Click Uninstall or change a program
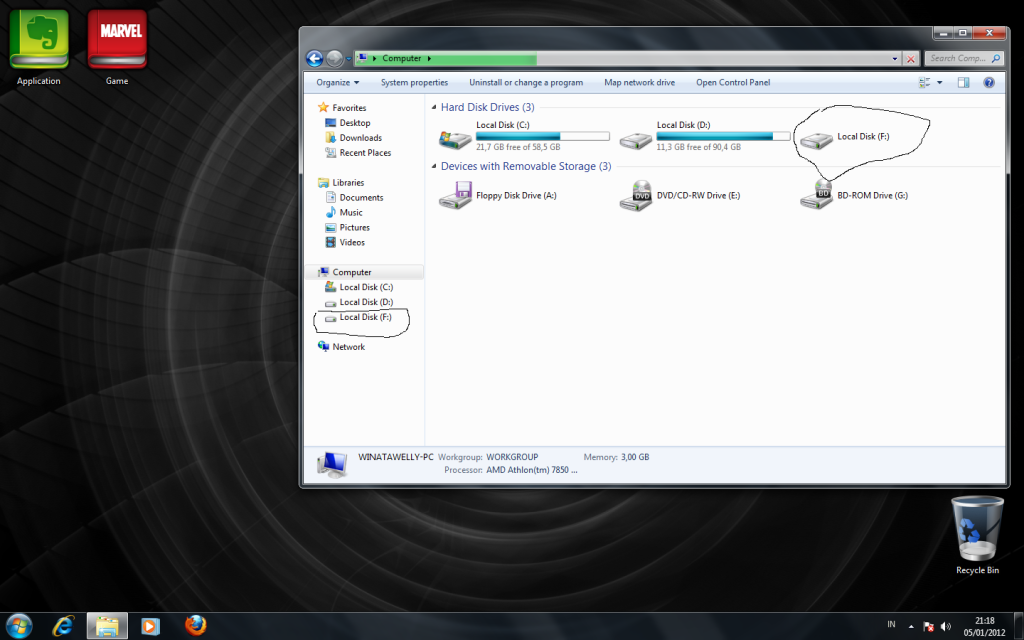The width and height of the screenshot is (1024, 640). tap(526, 82)
